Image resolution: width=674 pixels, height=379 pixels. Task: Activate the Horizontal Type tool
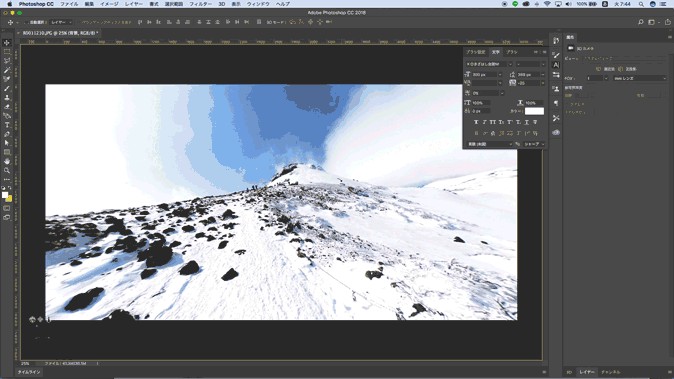click(x=6, y=125)
